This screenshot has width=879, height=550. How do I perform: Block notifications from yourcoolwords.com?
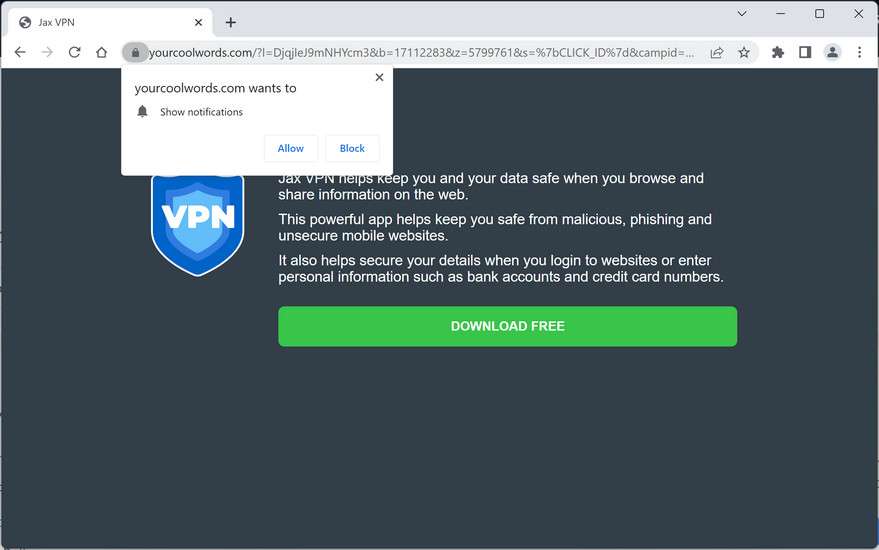click(x=352, y=148)
